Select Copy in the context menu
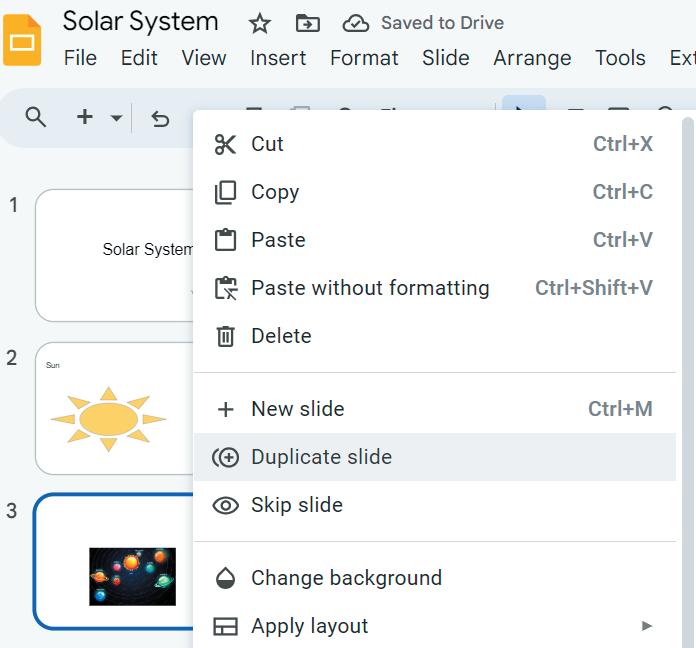The image size is (696, 648). [x=274, y=192]
